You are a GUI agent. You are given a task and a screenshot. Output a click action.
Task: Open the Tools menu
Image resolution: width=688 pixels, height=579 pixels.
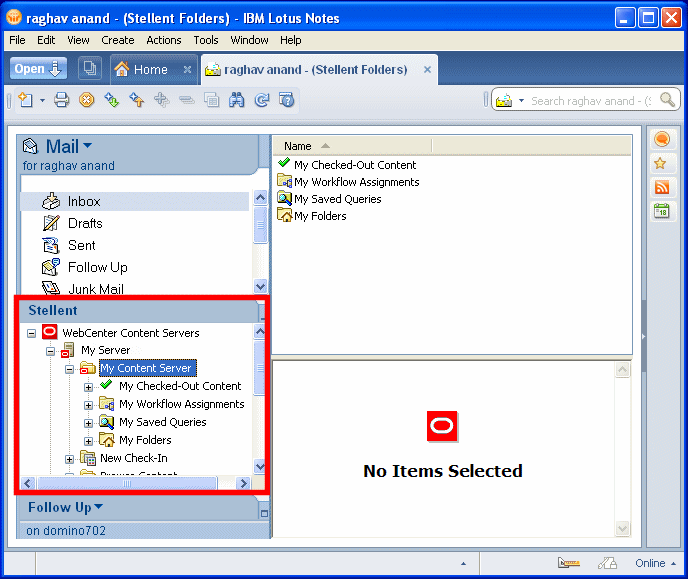coord(206,40)
